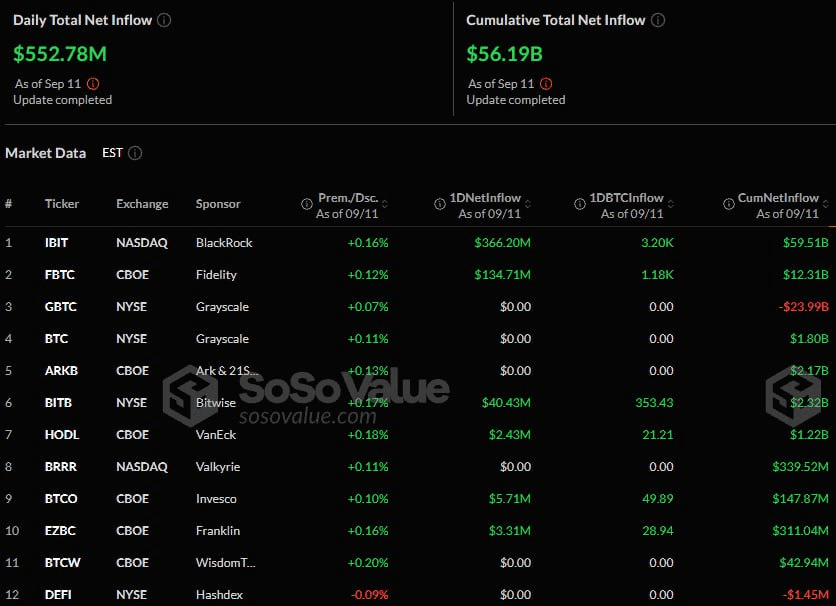Click the $339.52M BRRR cumulative value
Image resolution: width=836 pixels, height=606 pixels.
pyautogui.click(x=800, y=466)
